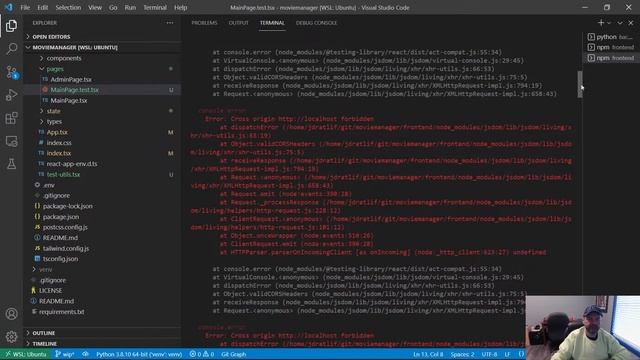Open the Terminal menu

155,7
